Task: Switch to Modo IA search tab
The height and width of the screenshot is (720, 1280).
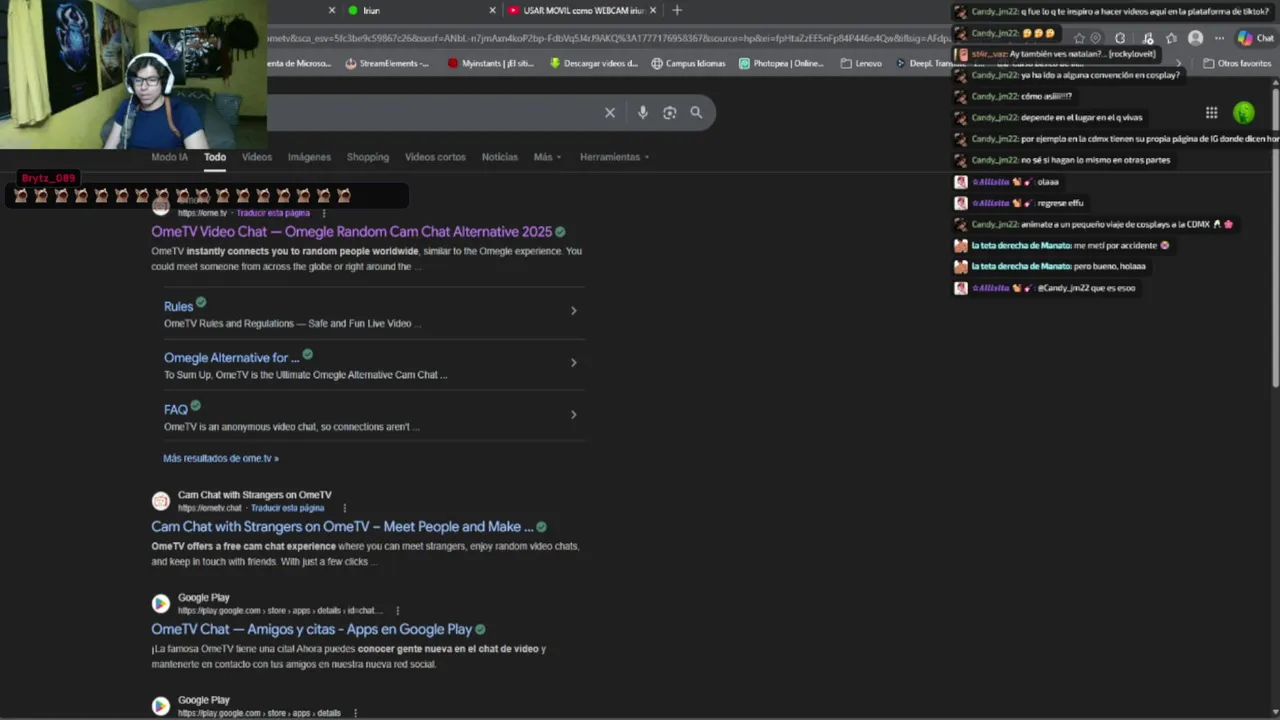Action: pyautogui.click(x=169, y=157)
